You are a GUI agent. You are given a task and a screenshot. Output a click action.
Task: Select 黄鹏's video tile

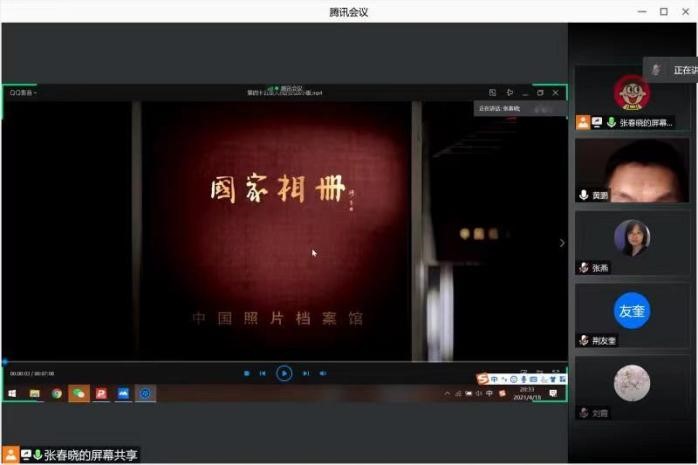coord(632,170)
